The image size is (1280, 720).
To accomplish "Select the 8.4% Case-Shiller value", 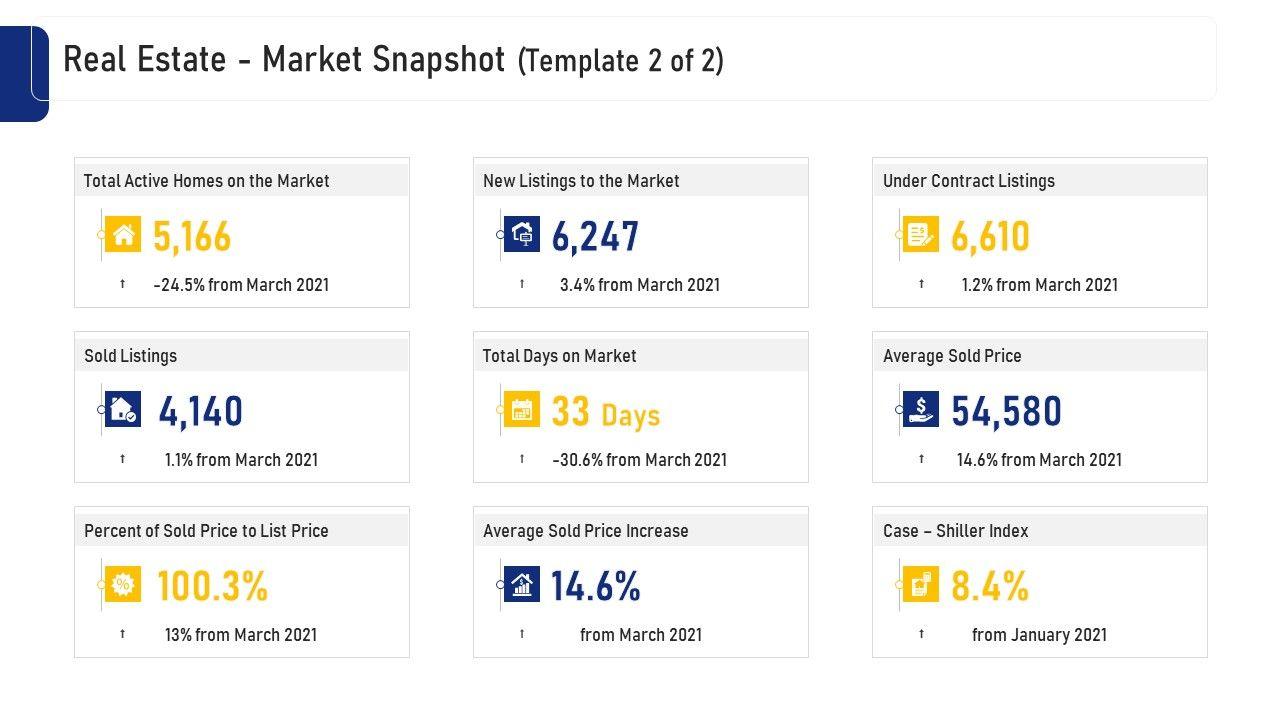I will [x=989, y=586].
